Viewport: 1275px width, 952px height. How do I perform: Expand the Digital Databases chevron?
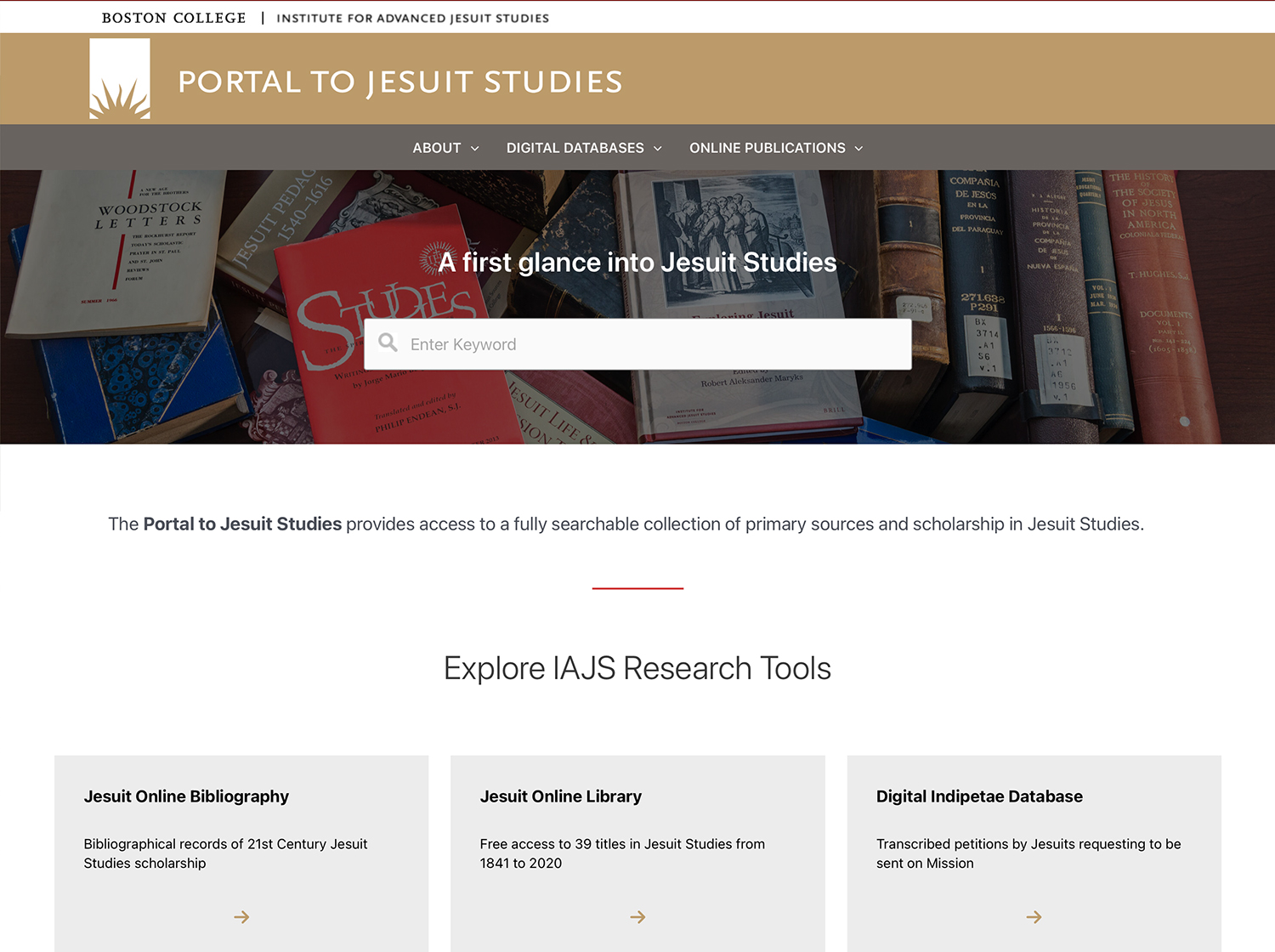point(658,149)
